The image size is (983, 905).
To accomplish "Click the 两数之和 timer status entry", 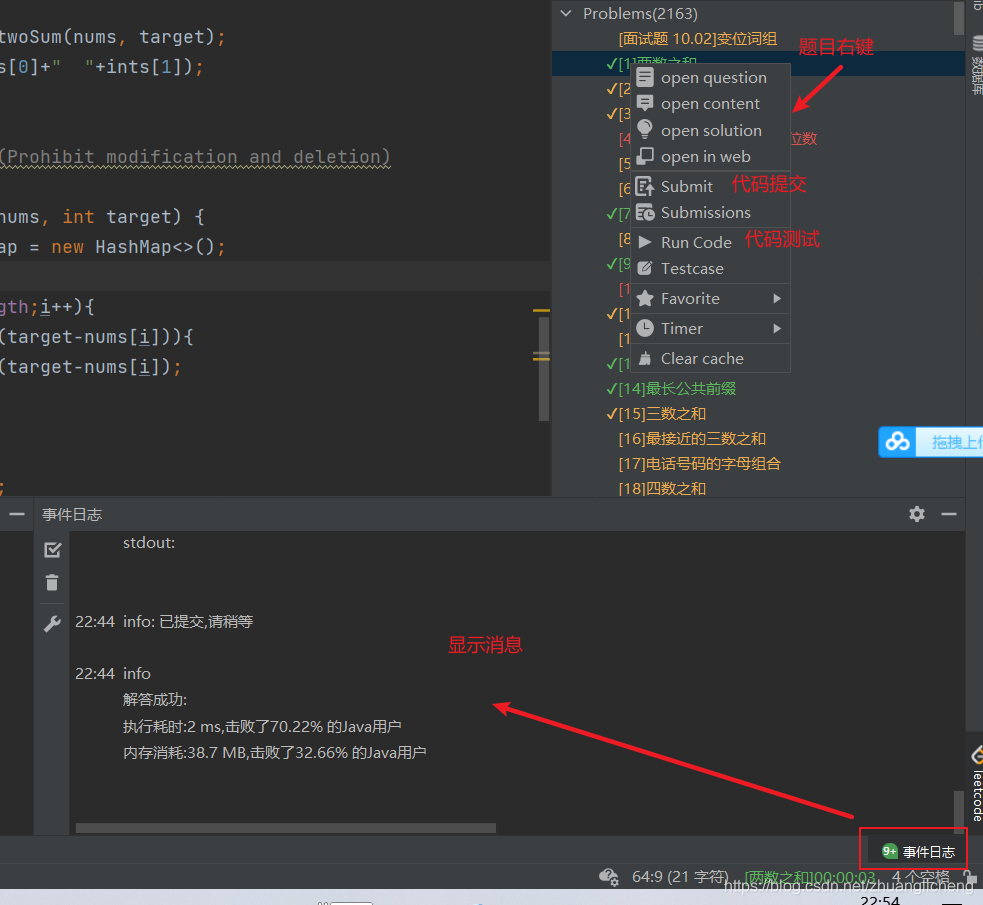I will coord(809,877).
